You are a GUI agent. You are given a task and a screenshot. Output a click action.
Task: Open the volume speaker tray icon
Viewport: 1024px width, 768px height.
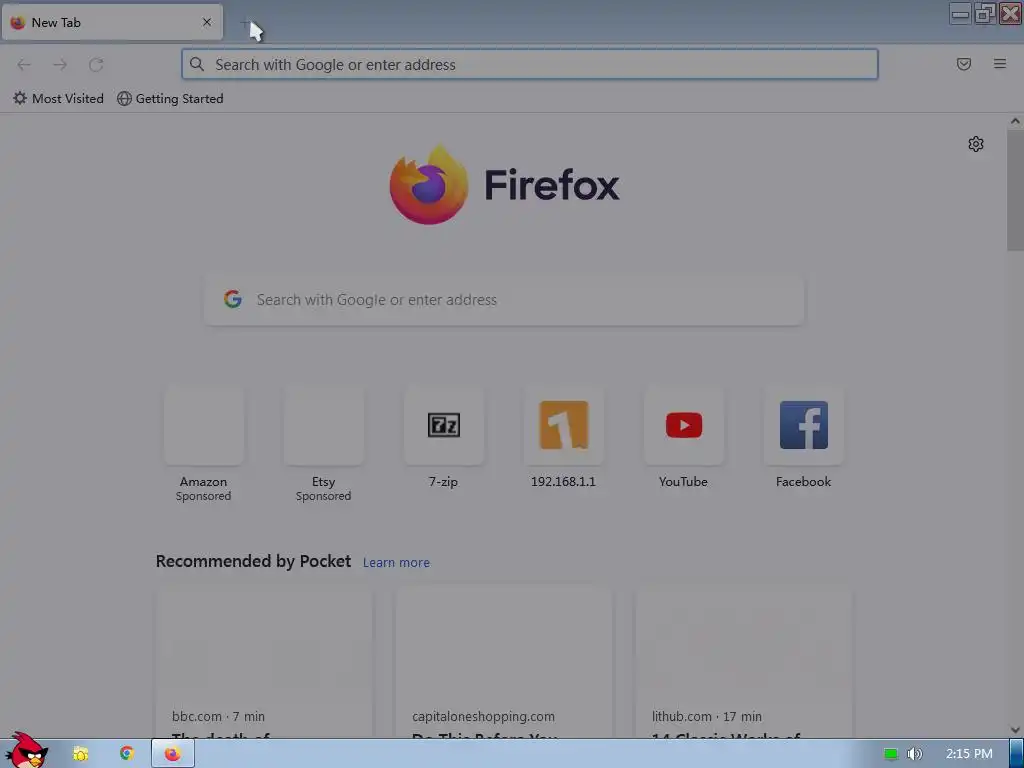pos(915,754)
